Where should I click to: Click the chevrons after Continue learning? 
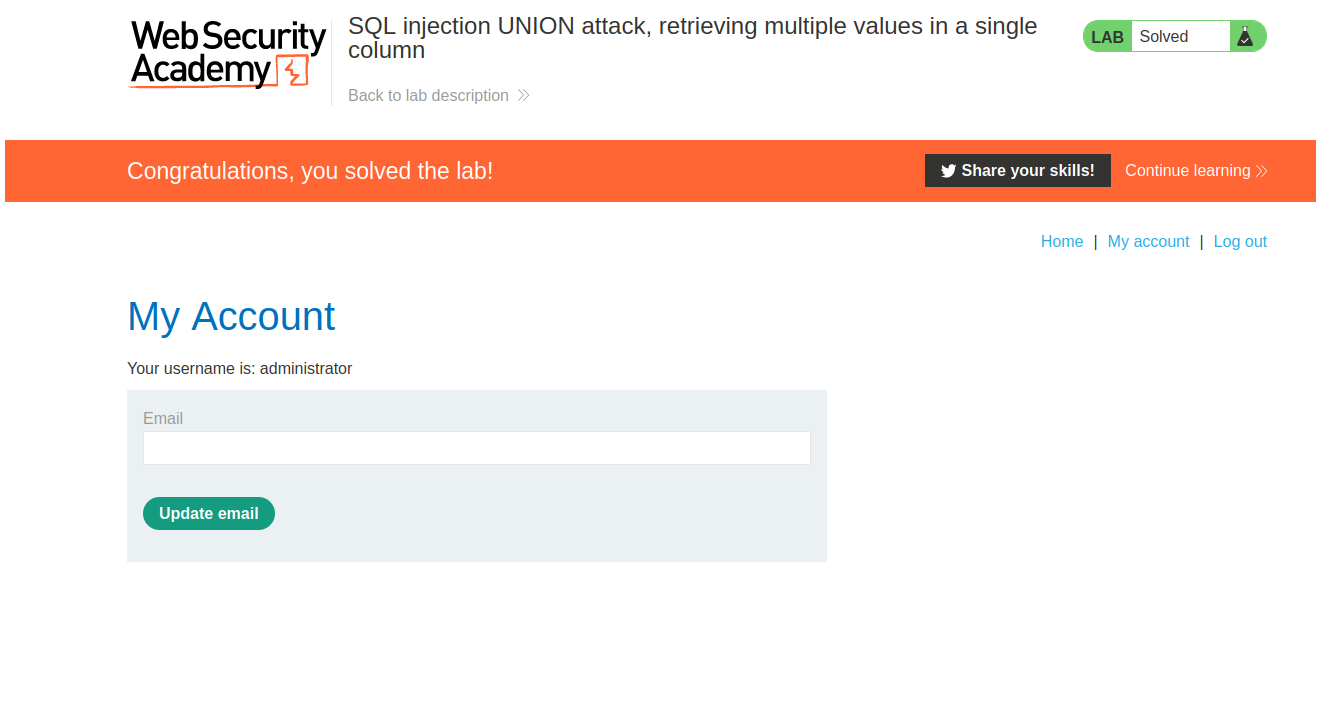click(x=1262, y=171)
